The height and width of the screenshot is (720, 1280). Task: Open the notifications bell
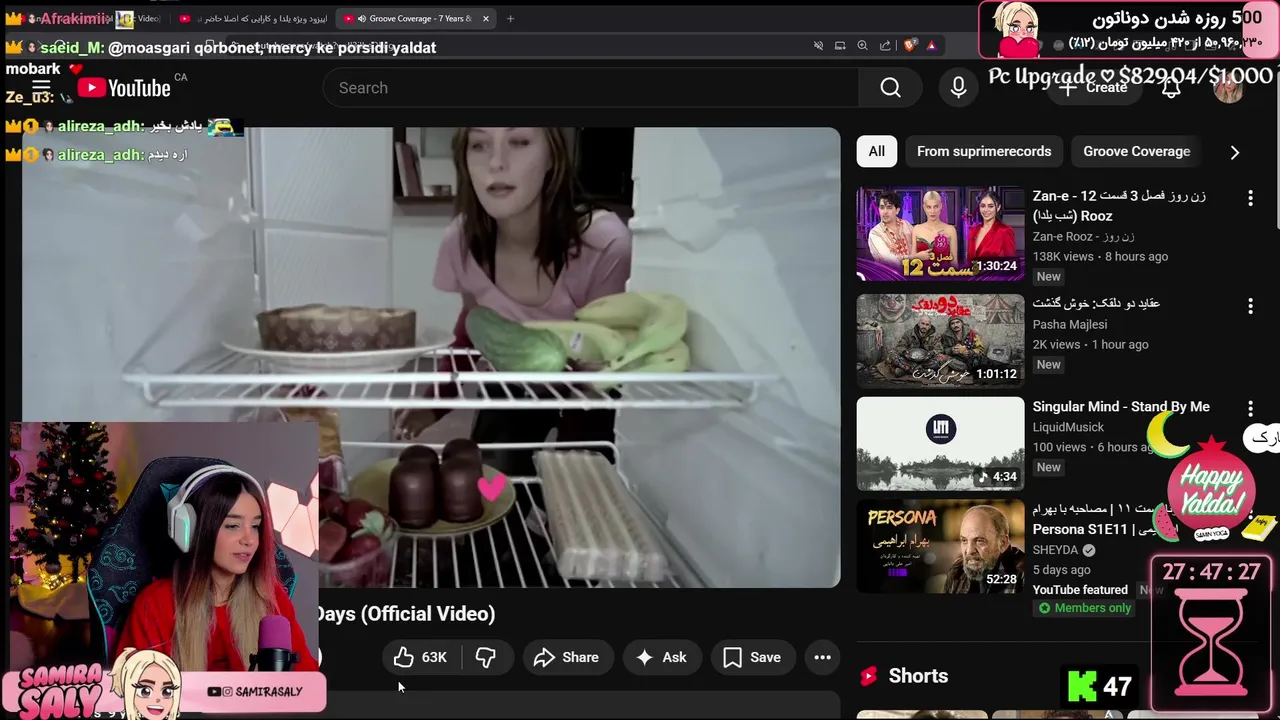[1171, 88]
